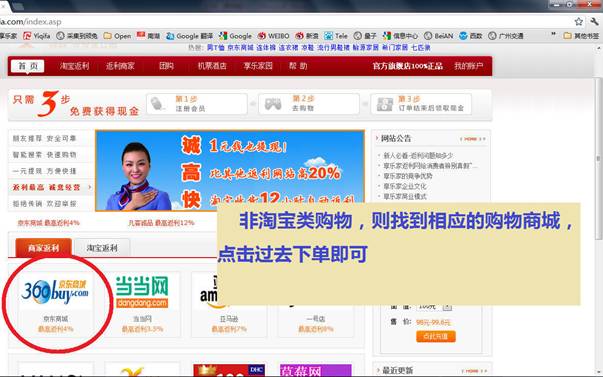The image size is (603, 377).
Task: Open 团购 in the navigation bar
Action: pos(166,66)
